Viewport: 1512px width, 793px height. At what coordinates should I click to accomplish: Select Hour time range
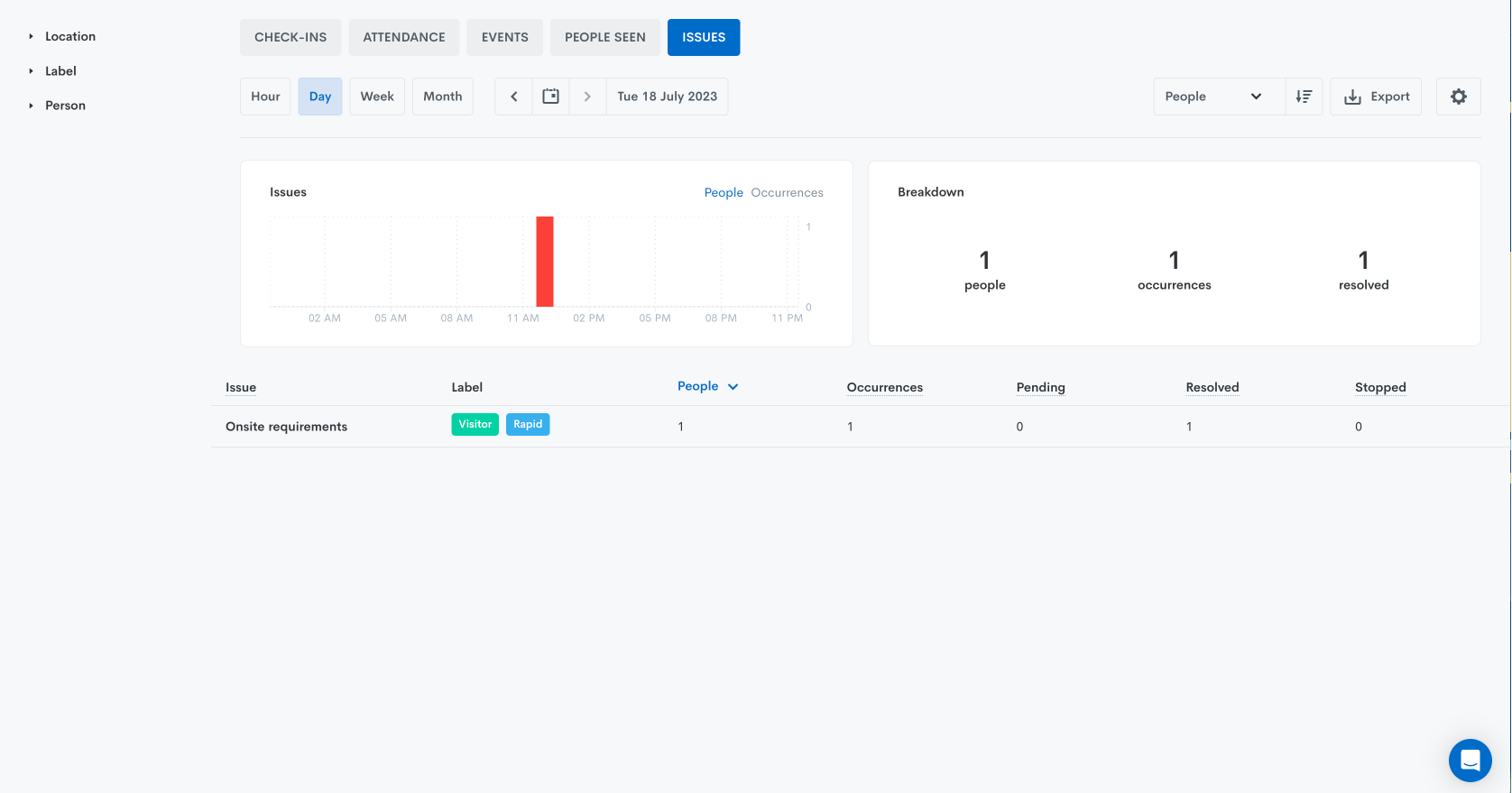coord(265,97)
